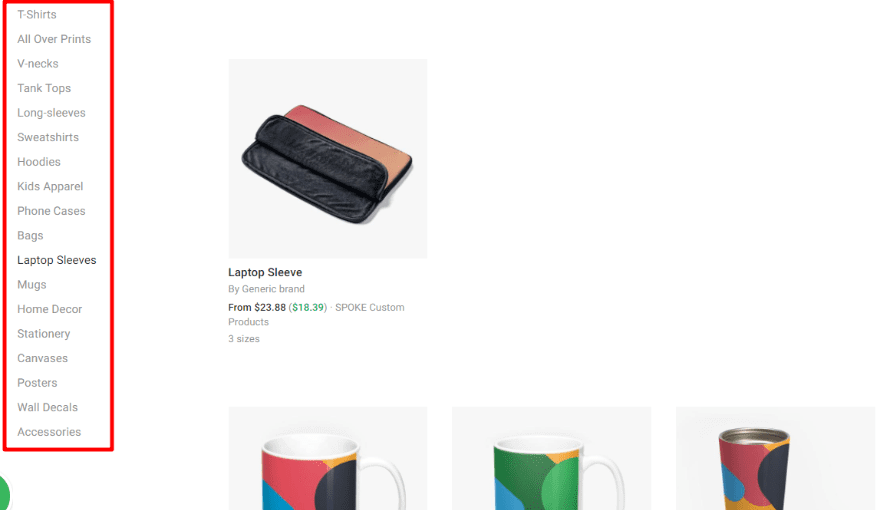Select Long-sleeves in sidebar
Image resolution: width=880 pixels, height=510 pixels.
(51, 113)
